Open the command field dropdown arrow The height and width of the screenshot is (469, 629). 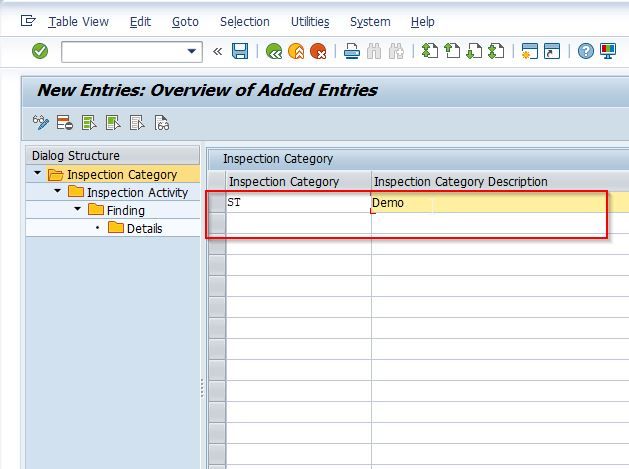(192, 51)
